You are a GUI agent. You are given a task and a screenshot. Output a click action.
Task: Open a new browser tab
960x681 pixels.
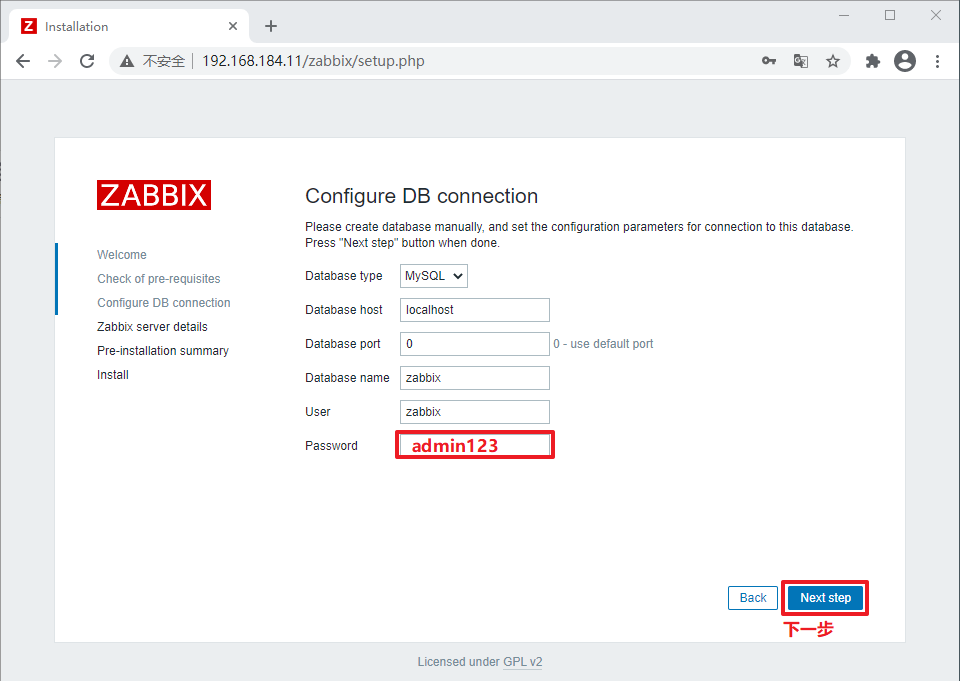coord(271,26)
